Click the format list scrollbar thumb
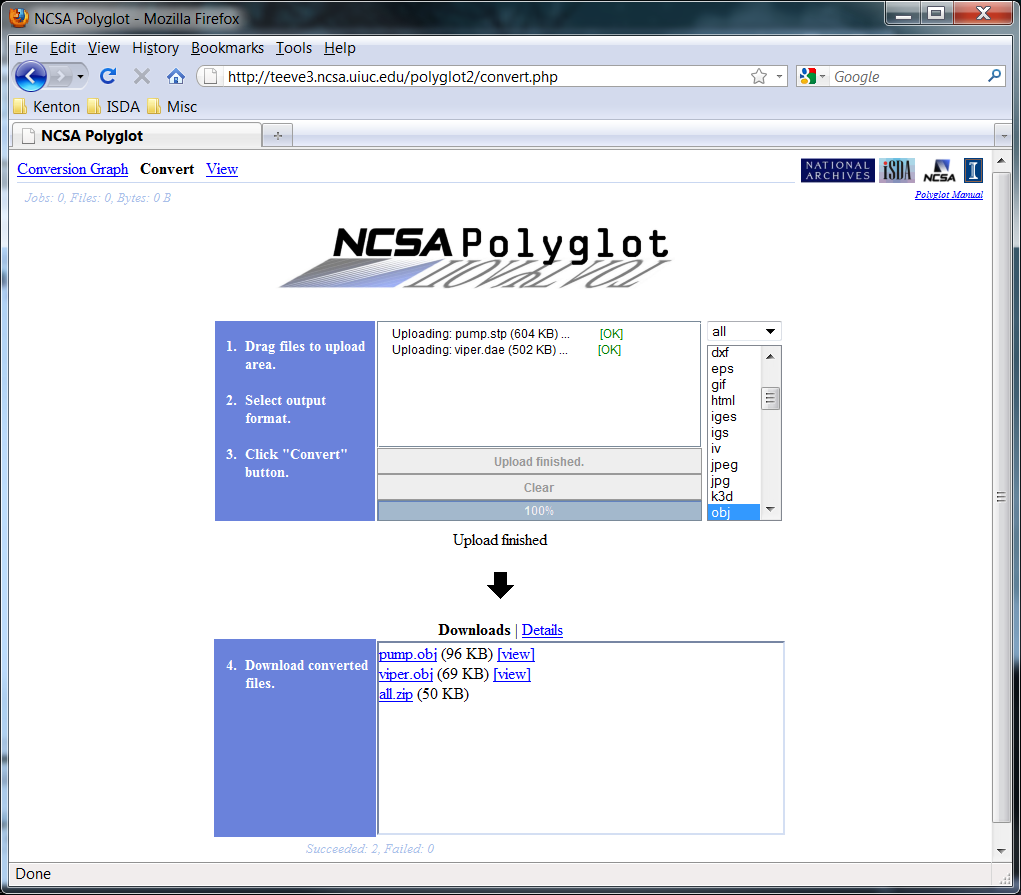Viewport: 1021px width, 895px height. click(770, 398)
